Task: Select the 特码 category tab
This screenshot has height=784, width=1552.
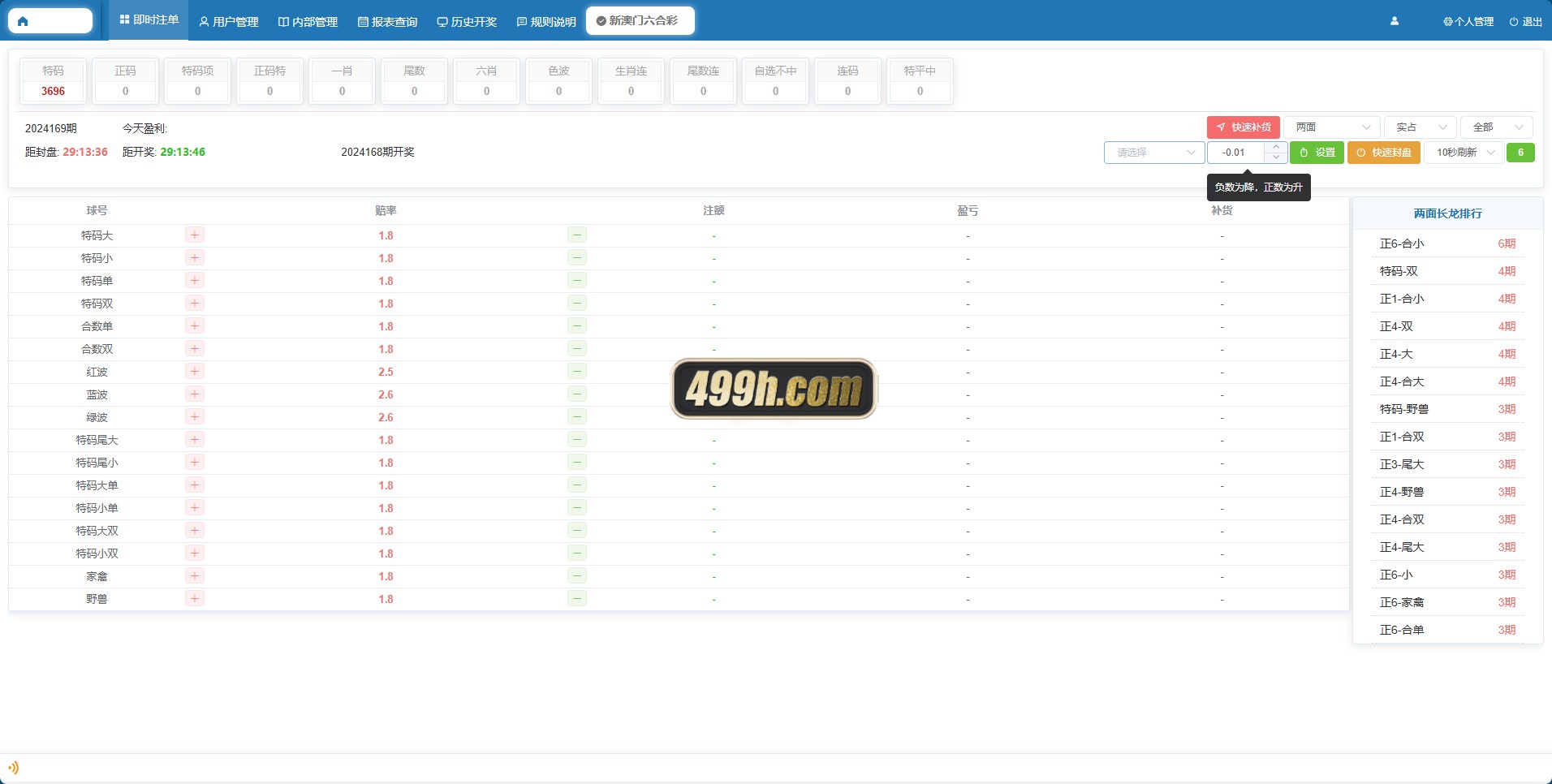Action: click(x=53, y=81)
